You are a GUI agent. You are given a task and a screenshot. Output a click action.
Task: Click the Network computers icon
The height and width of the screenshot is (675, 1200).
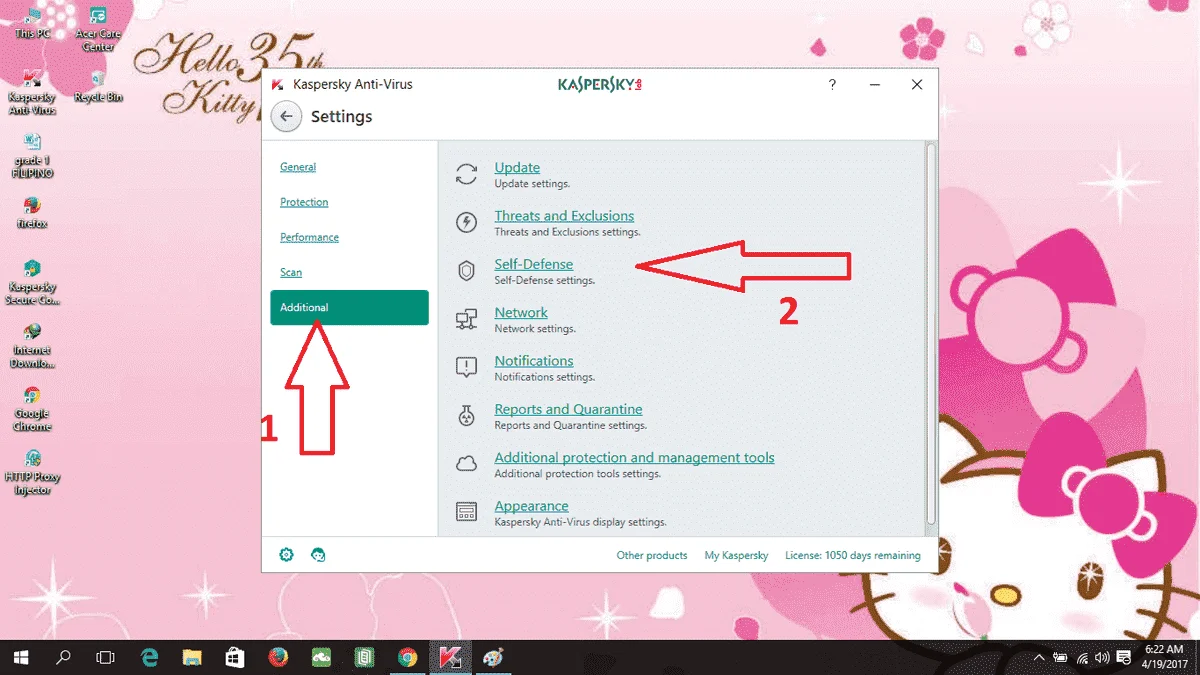click(466, 319)
